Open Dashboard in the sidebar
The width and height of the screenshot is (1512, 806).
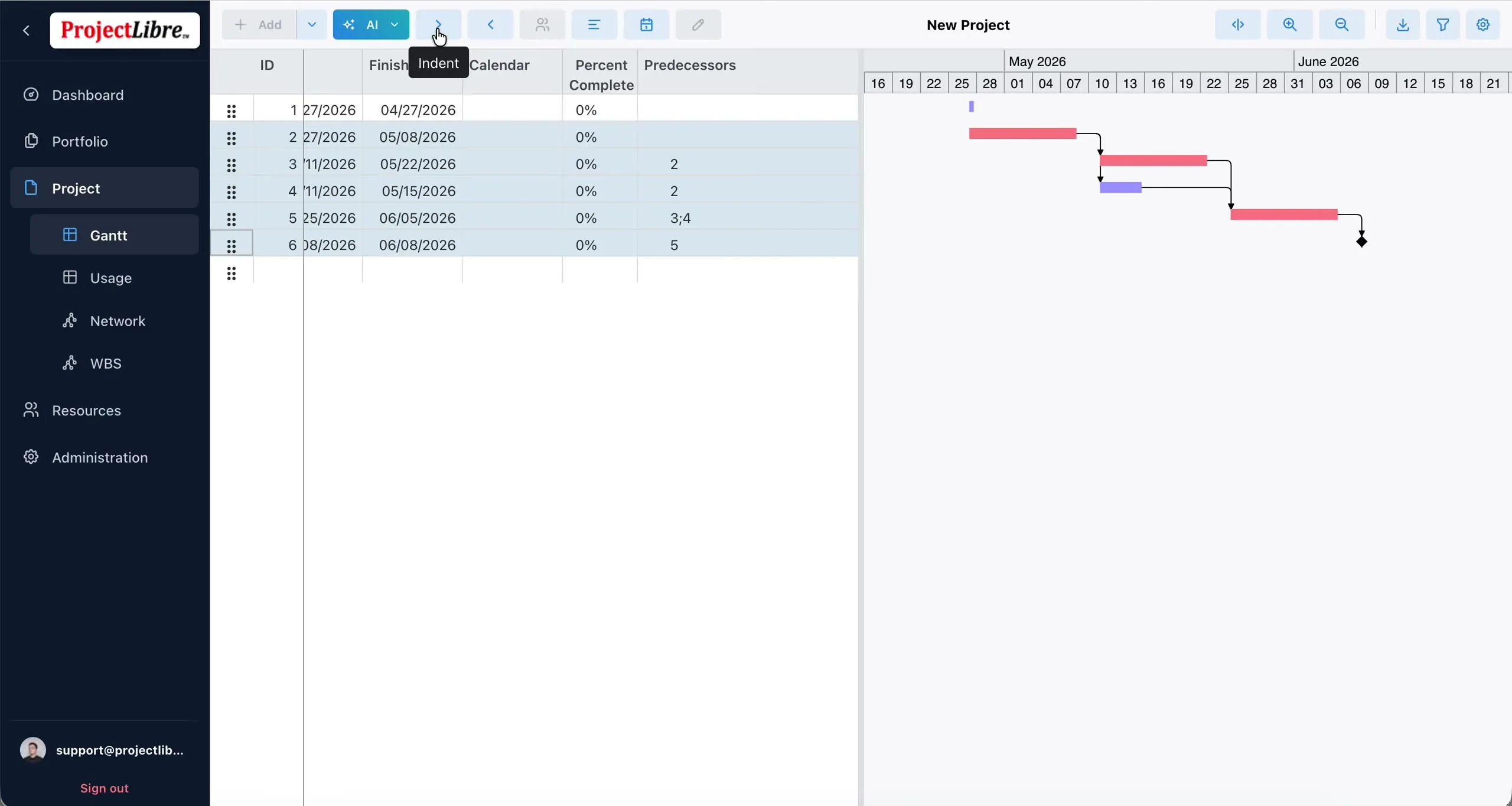[x=105, y=95]
